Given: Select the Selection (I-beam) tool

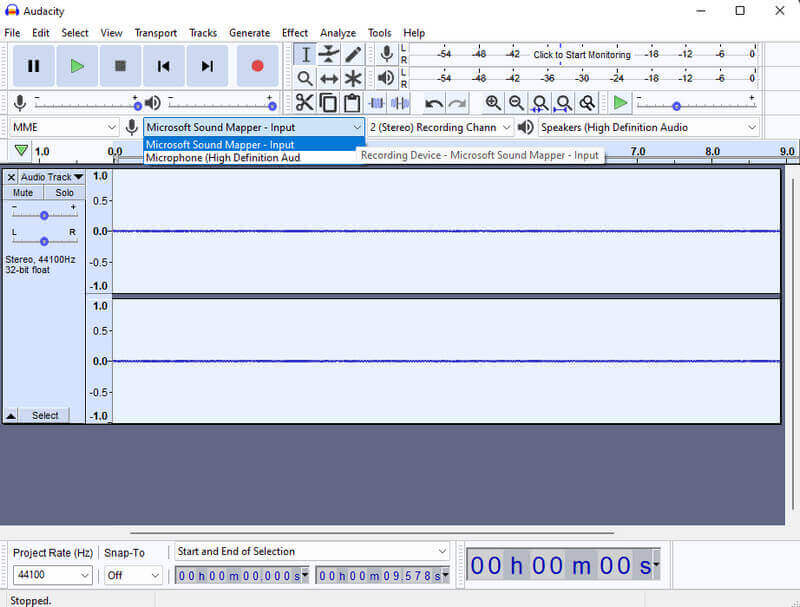Looking at the screenshot, I should coord(305,55).
